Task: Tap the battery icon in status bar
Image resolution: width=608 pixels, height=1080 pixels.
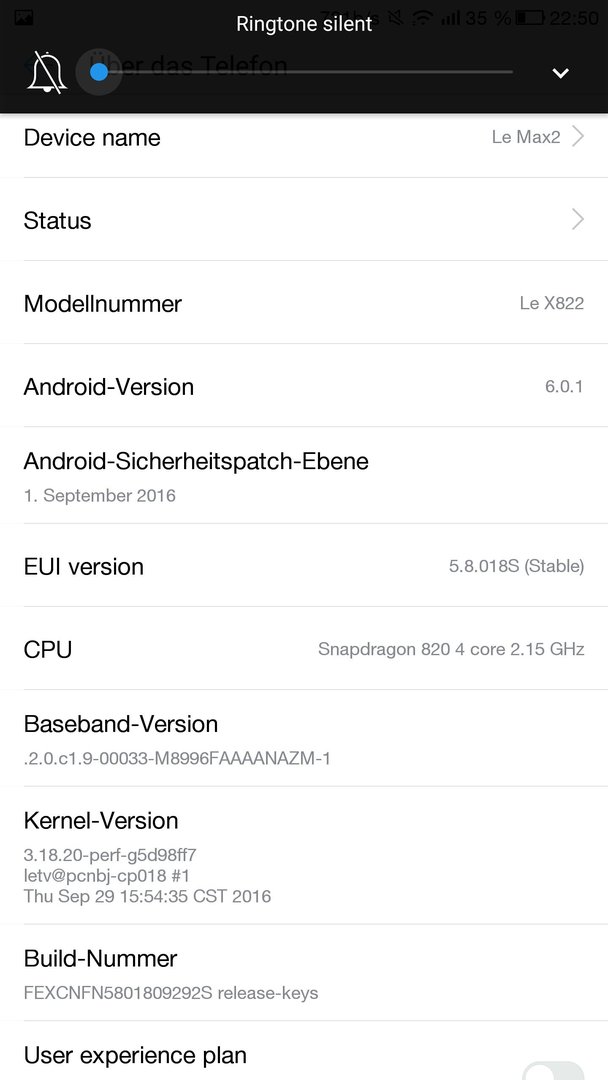Action: 529,18
